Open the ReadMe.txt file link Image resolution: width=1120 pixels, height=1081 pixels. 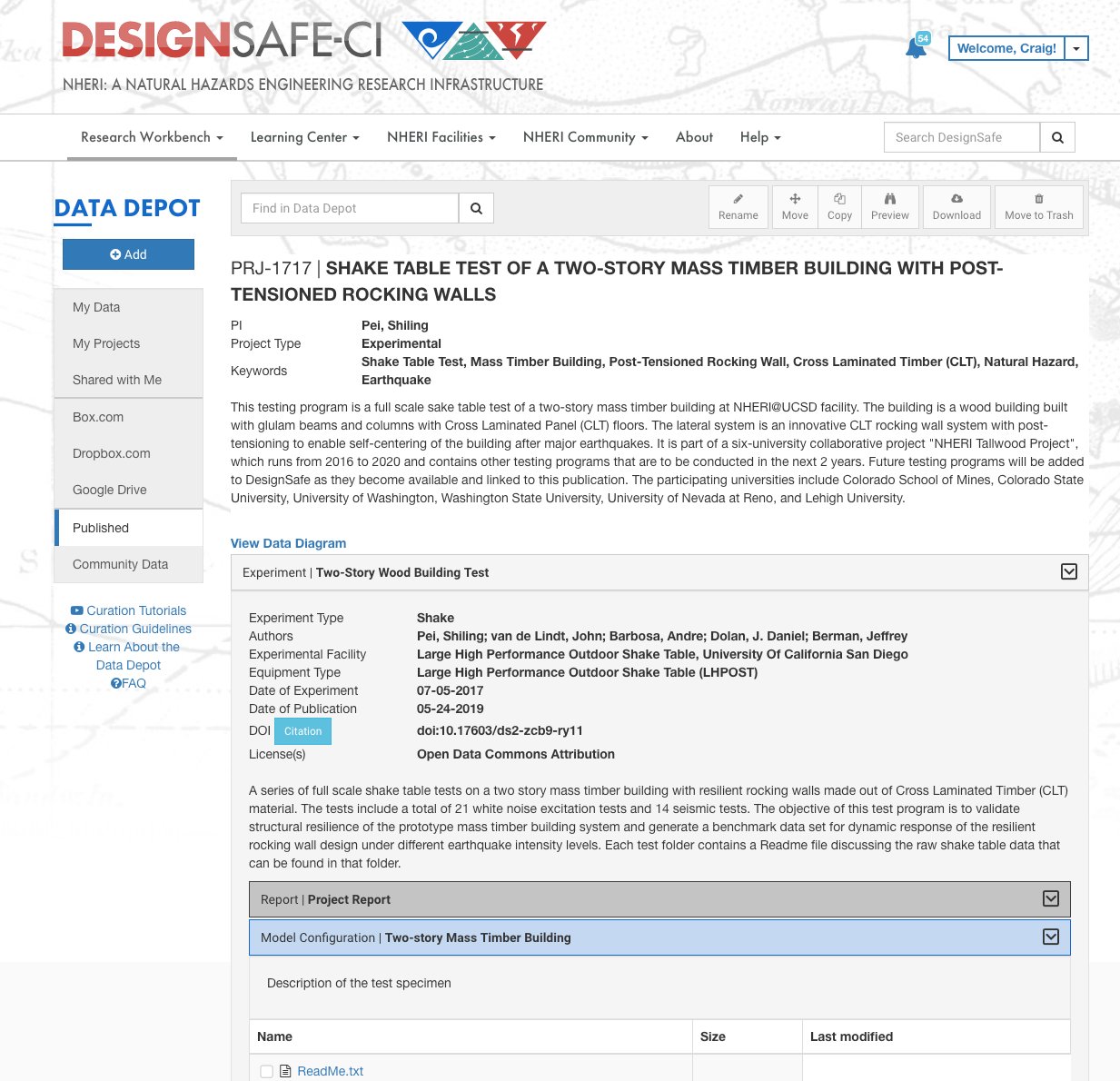tap(330, 1071)
